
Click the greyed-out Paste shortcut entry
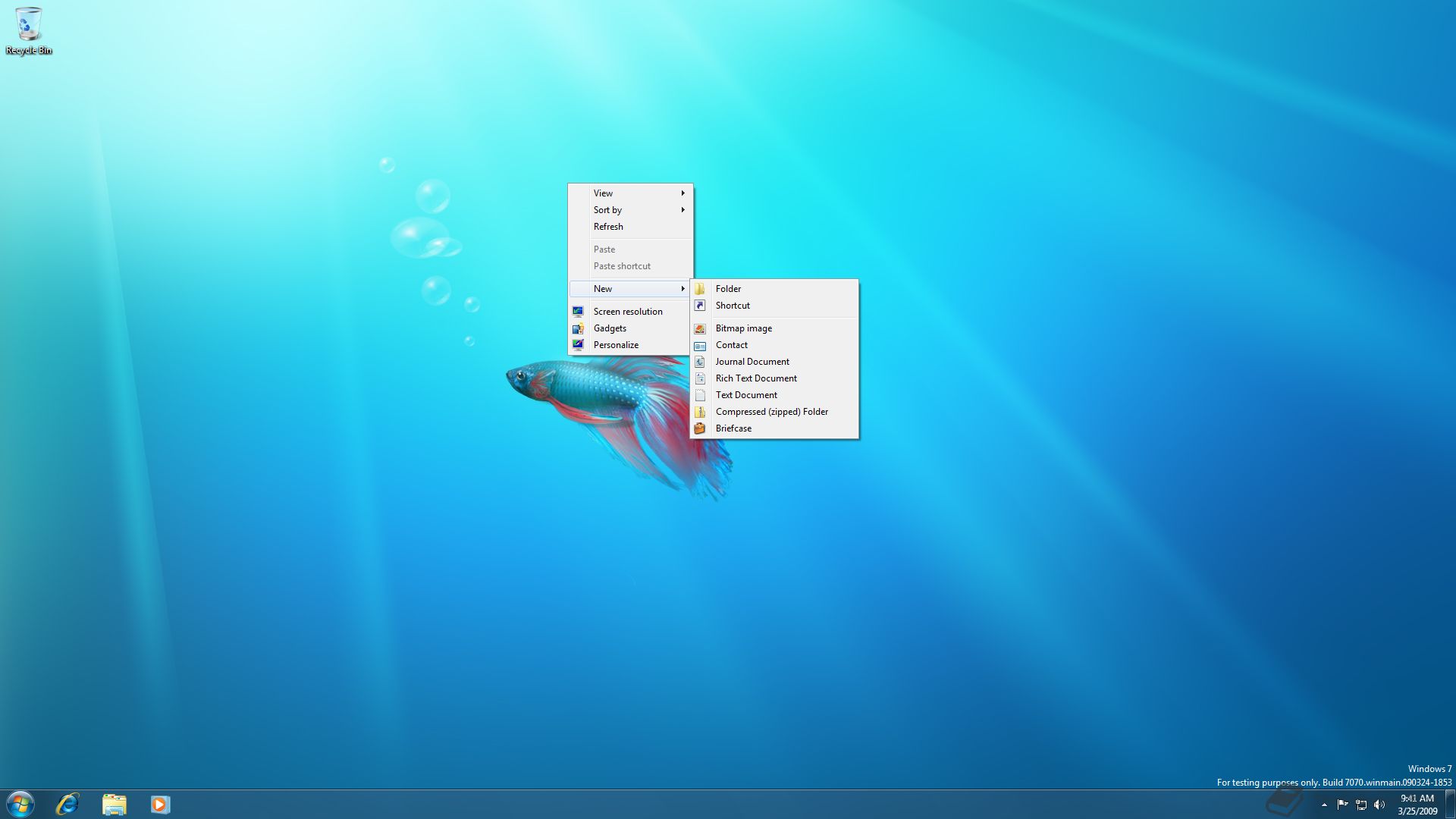[630, 266]
